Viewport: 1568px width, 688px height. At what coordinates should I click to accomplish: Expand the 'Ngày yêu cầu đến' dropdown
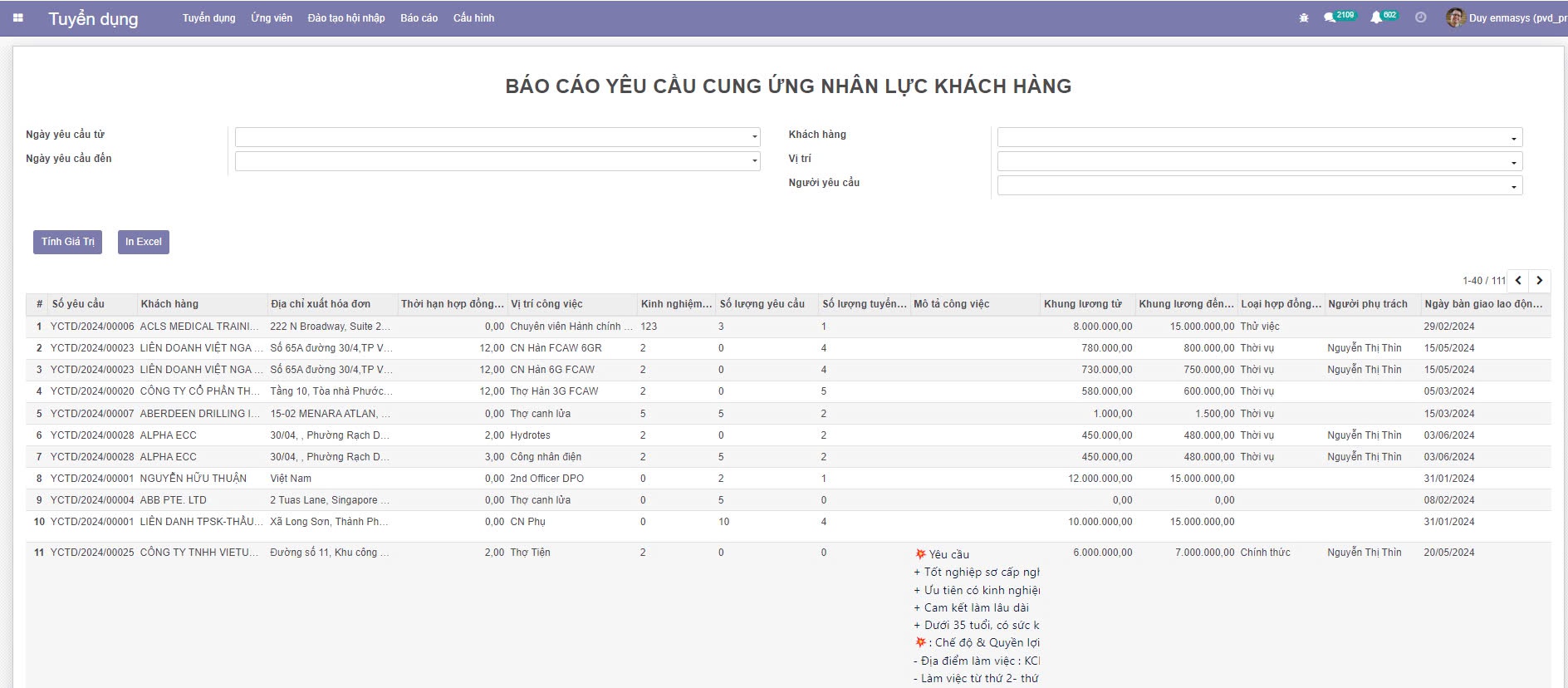(x=754, y=161)
